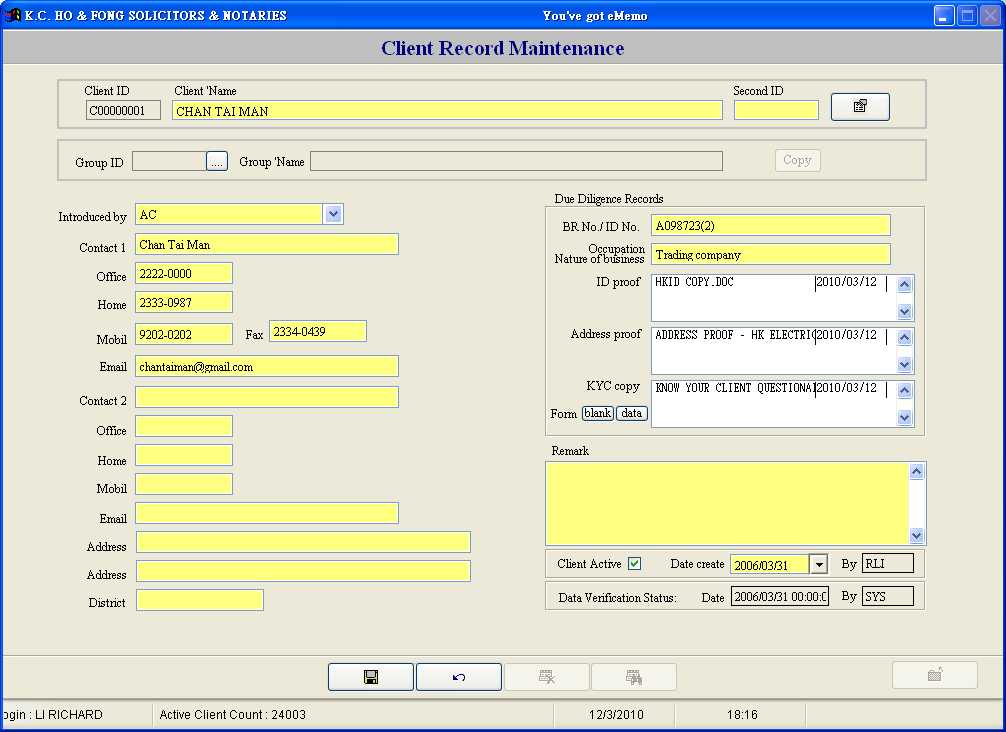
Task: Click the form icon beside Second ID
Action: coord(860,106)
